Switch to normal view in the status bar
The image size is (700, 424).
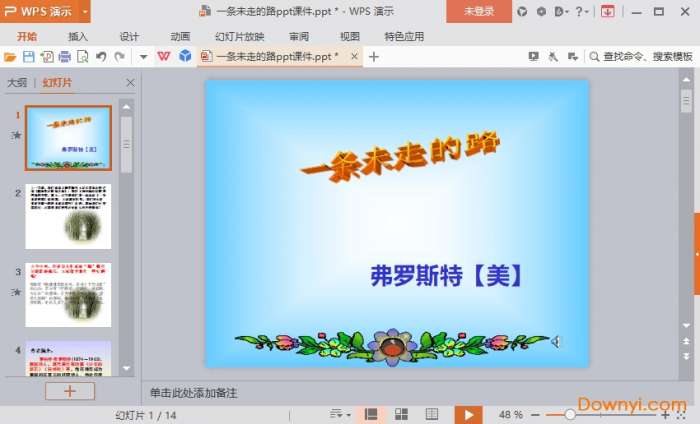371,415
